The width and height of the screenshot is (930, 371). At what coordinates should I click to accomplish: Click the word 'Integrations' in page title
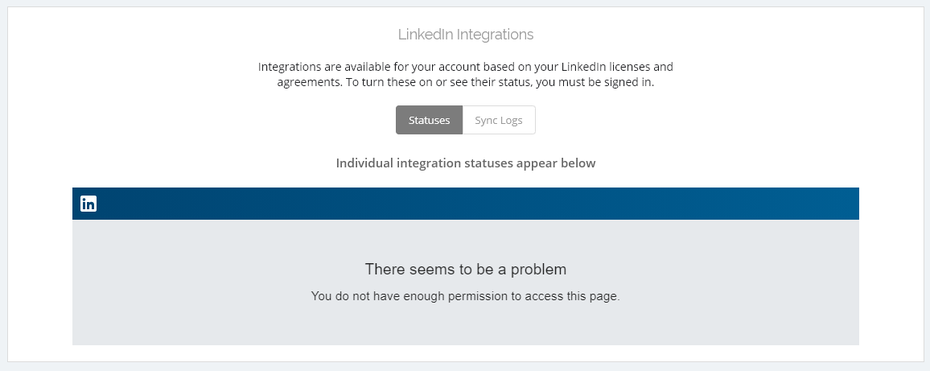494,35
